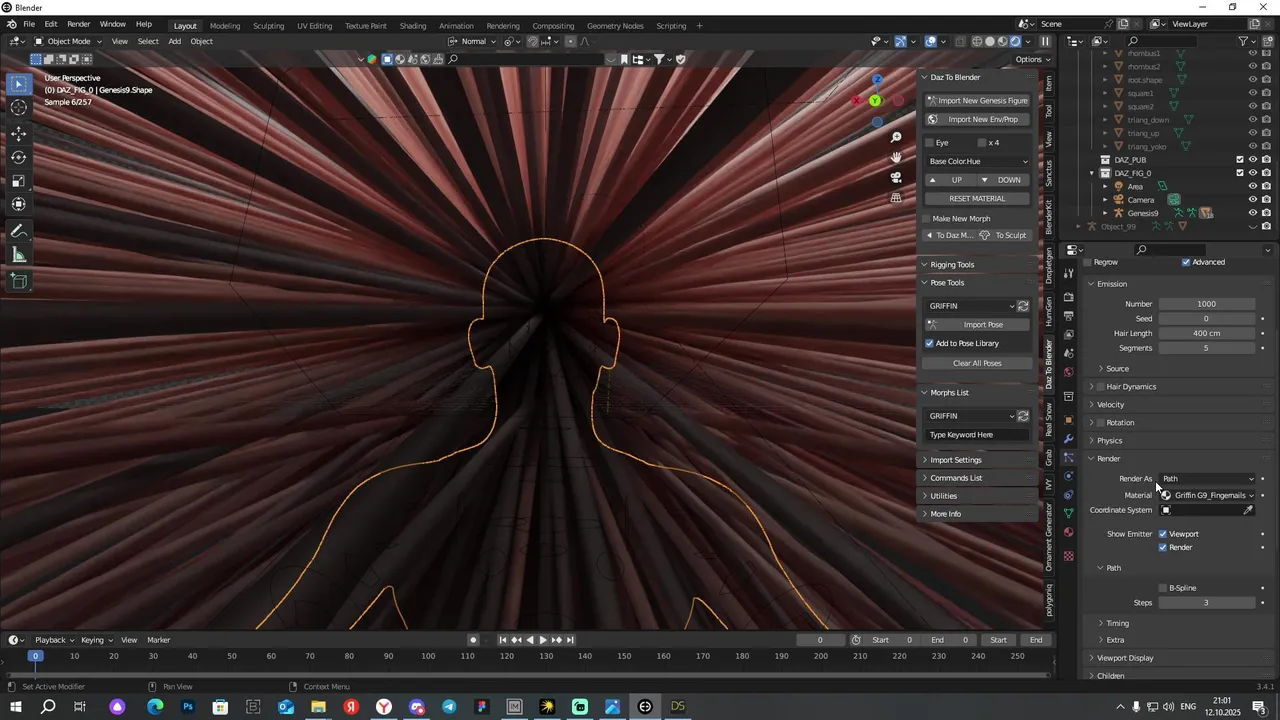The height and width of the screenshot is (720, 1280).
Task: Hide the Camera object in outliner
Action: click(x=1252, y=200)
